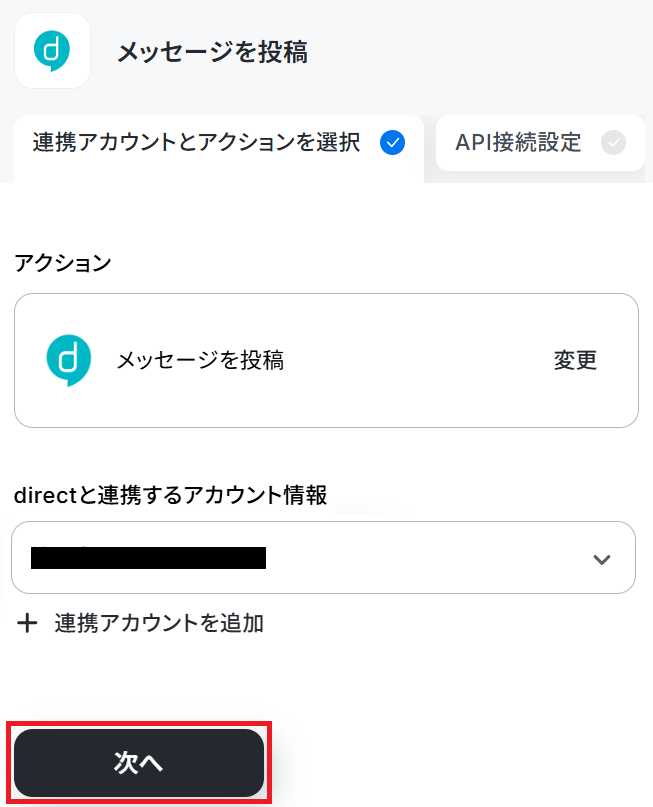Open the direct linked account select box
Viewport: 653px width, 807px height.
(323, 557)
